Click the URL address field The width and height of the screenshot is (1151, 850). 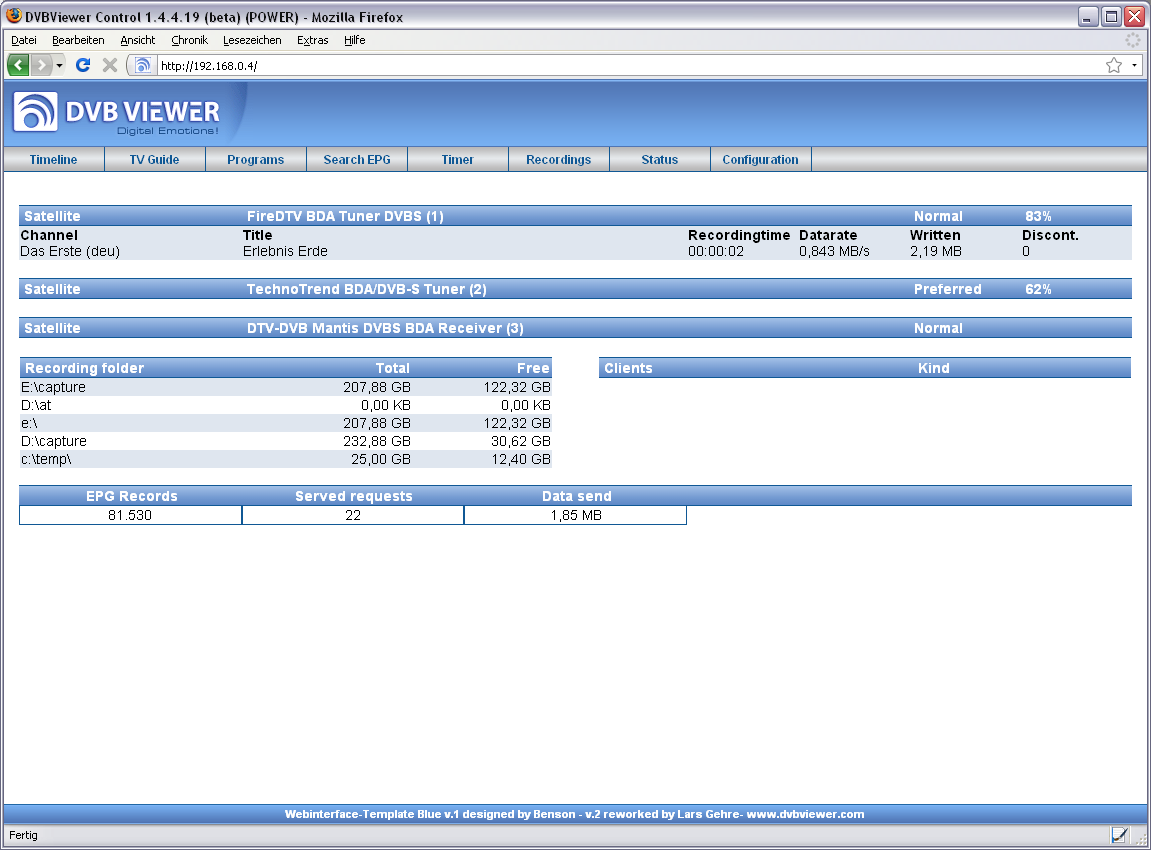coord(620,65)
